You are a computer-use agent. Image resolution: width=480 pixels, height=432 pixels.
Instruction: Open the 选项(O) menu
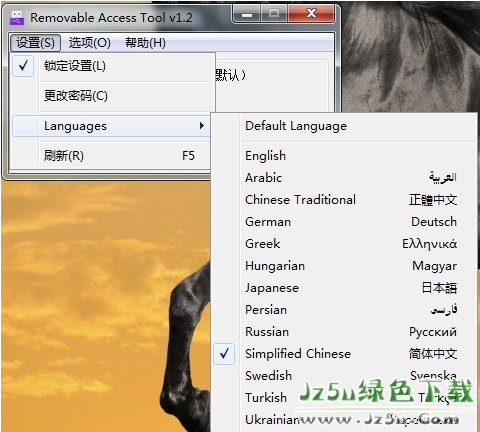pyautogui.click(x=89, y=43)
